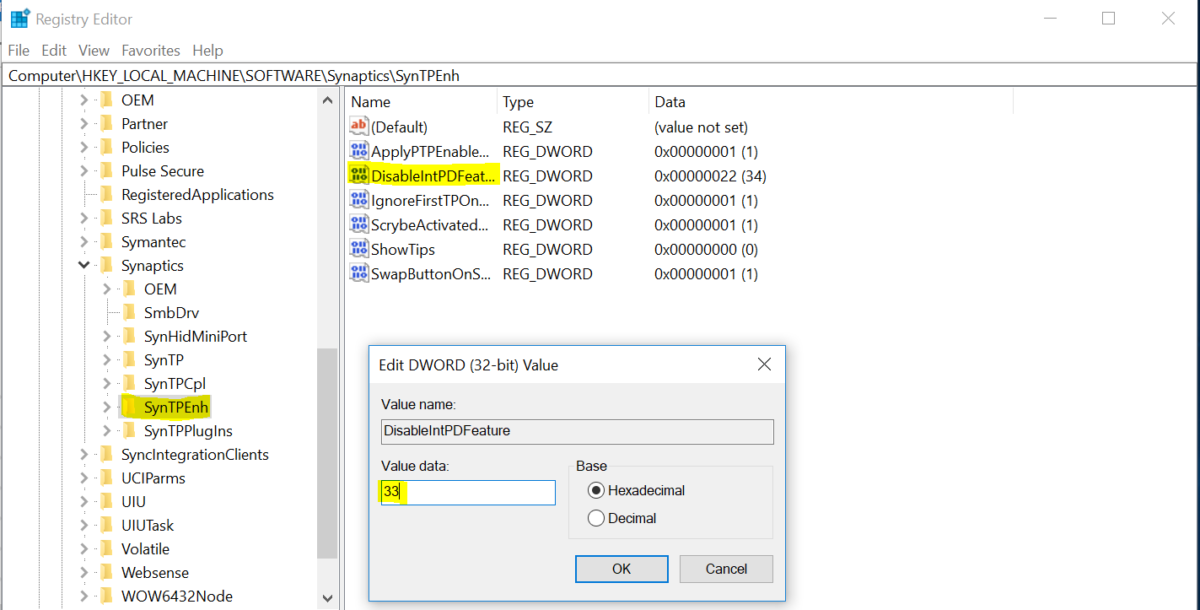Open the Favorites menu

pyautogui.click(x=151, y=50)
